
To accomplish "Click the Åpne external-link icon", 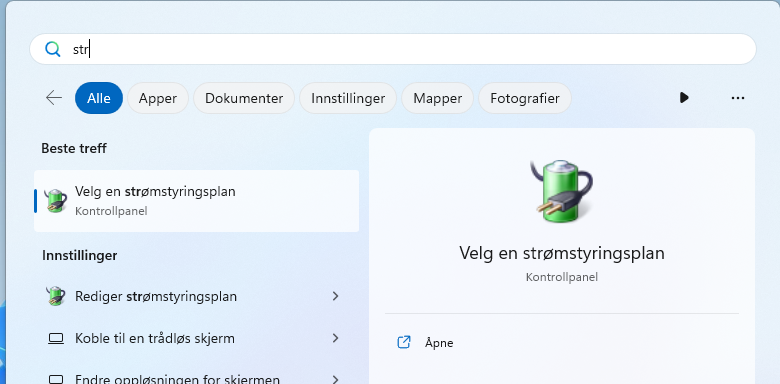I will coord(404,342).
